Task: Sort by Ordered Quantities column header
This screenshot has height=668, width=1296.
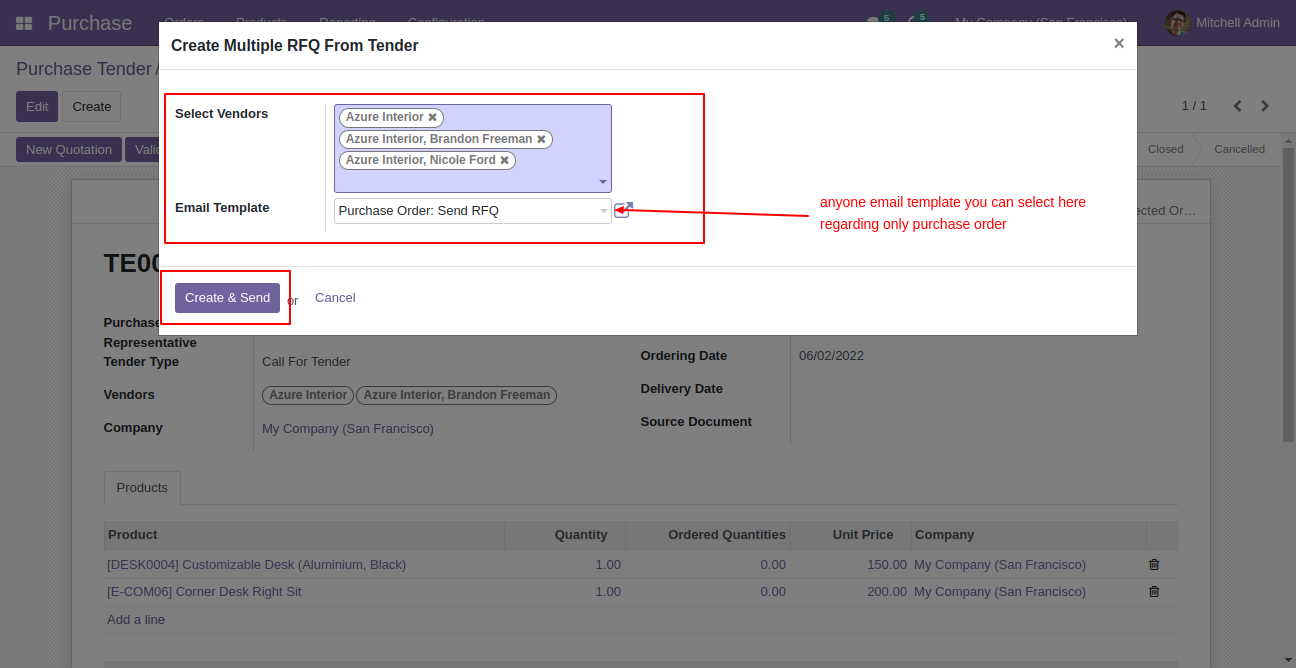Action: coord(708,535)
